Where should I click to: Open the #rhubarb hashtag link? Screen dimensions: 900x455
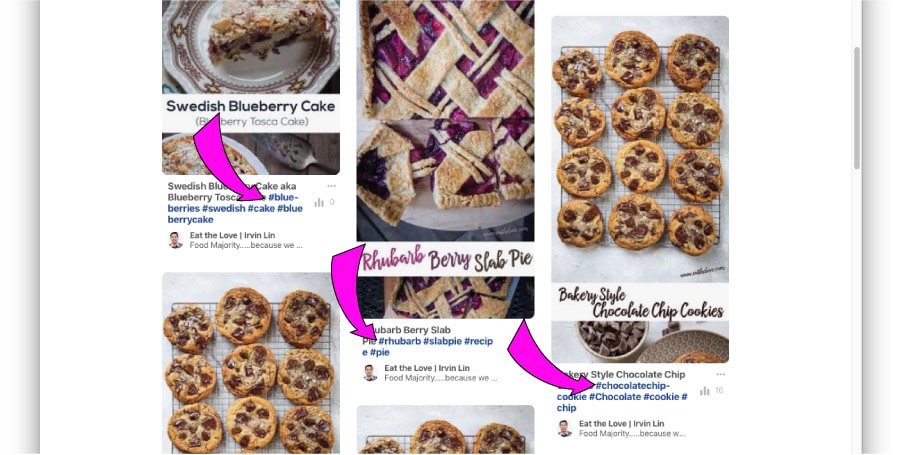point(399,341)
